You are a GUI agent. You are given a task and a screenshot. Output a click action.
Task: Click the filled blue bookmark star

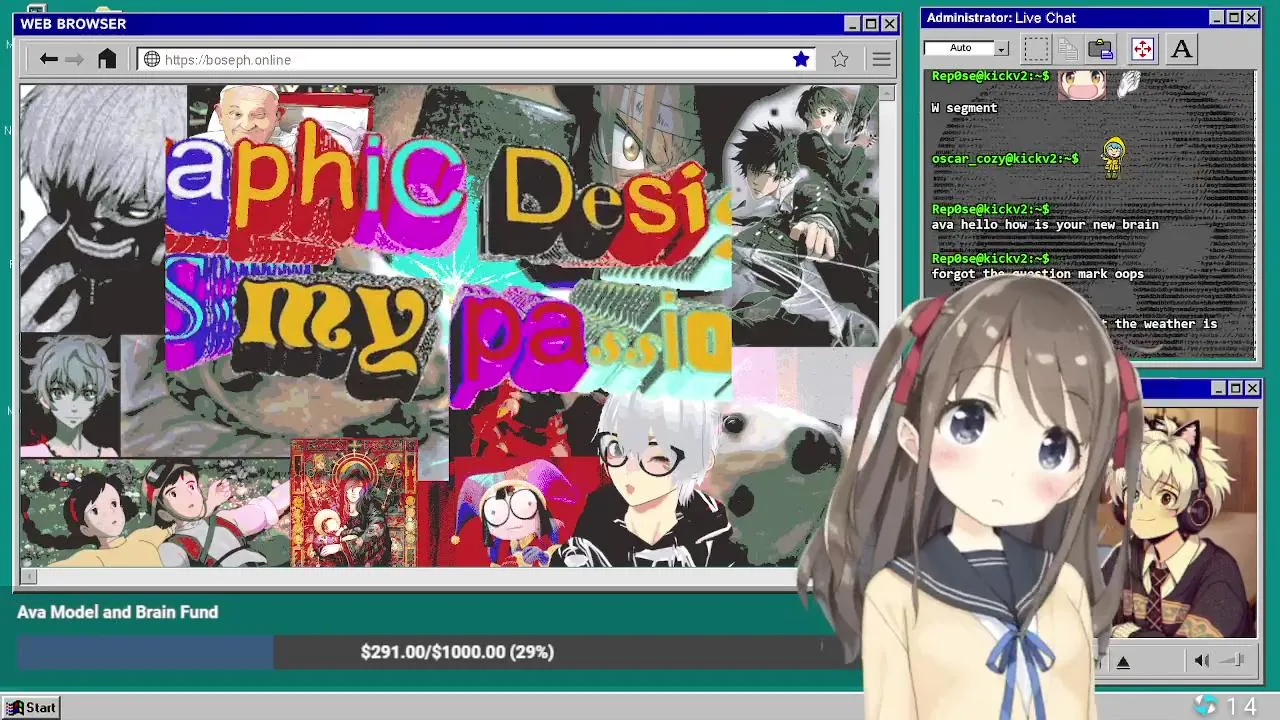click(801, 59)
